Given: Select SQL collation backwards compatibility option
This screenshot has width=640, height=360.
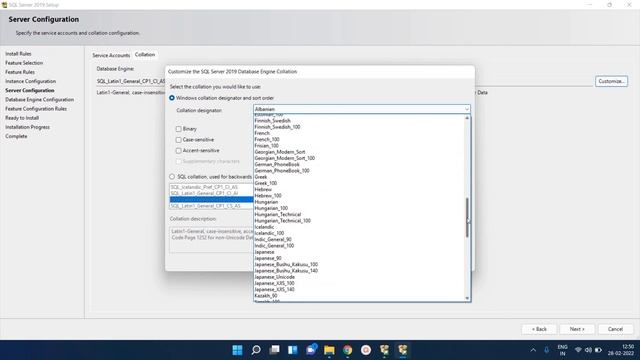Looking at the screenshot, I should point(172,177).
